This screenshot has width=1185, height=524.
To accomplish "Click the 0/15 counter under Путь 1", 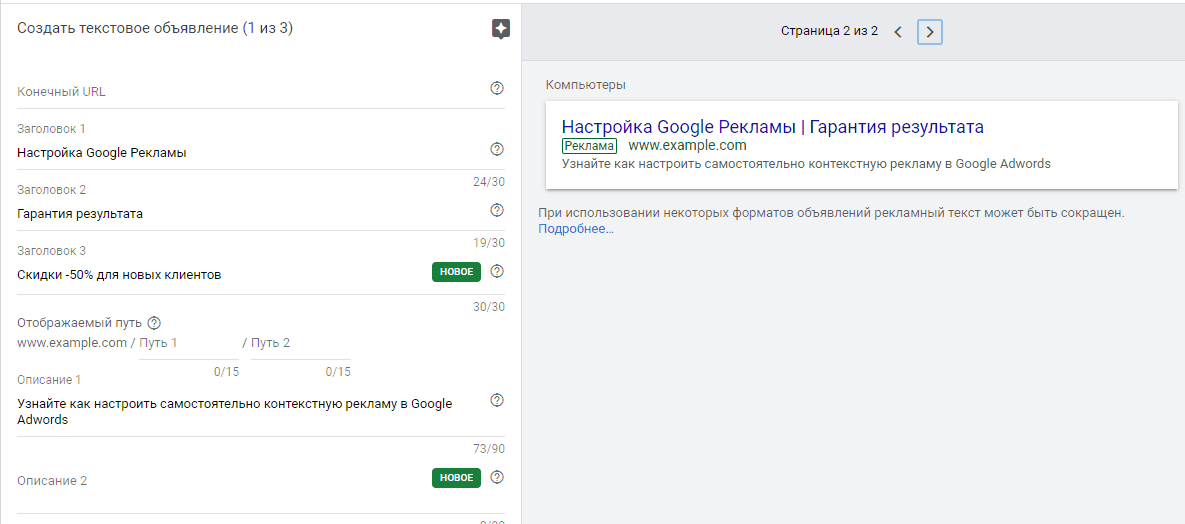I will point(226,371).
